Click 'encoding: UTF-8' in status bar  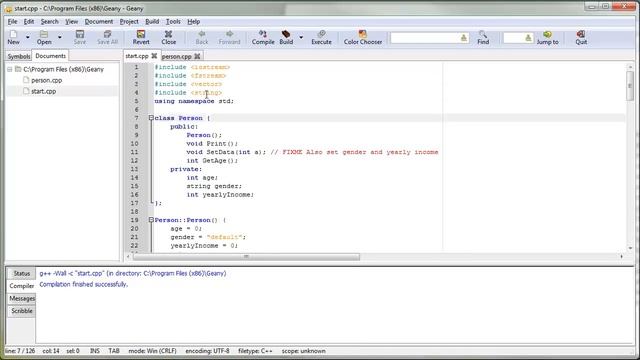pos(207,351)
